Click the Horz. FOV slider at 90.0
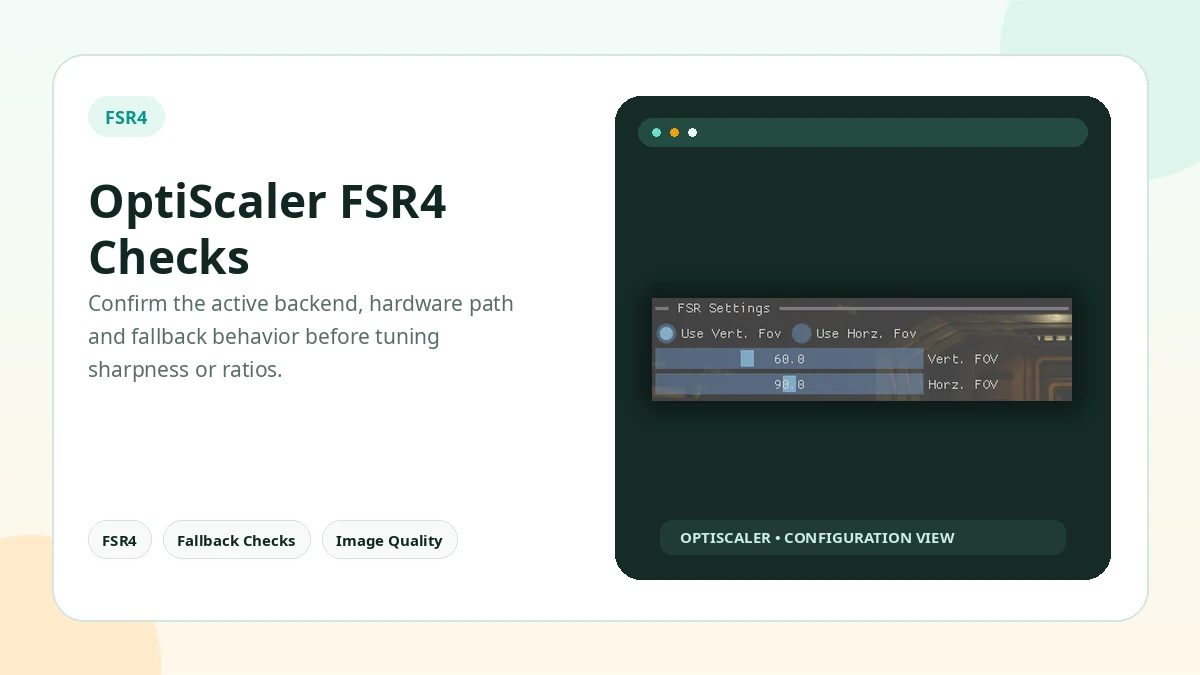This screenshot has width=1200, height=675. pos(789,384)
